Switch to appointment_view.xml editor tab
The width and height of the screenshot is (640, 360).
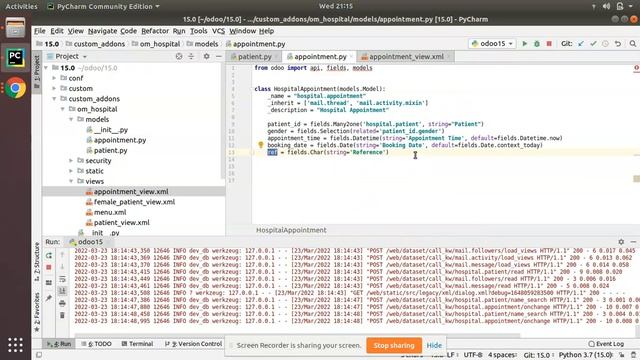407,57
